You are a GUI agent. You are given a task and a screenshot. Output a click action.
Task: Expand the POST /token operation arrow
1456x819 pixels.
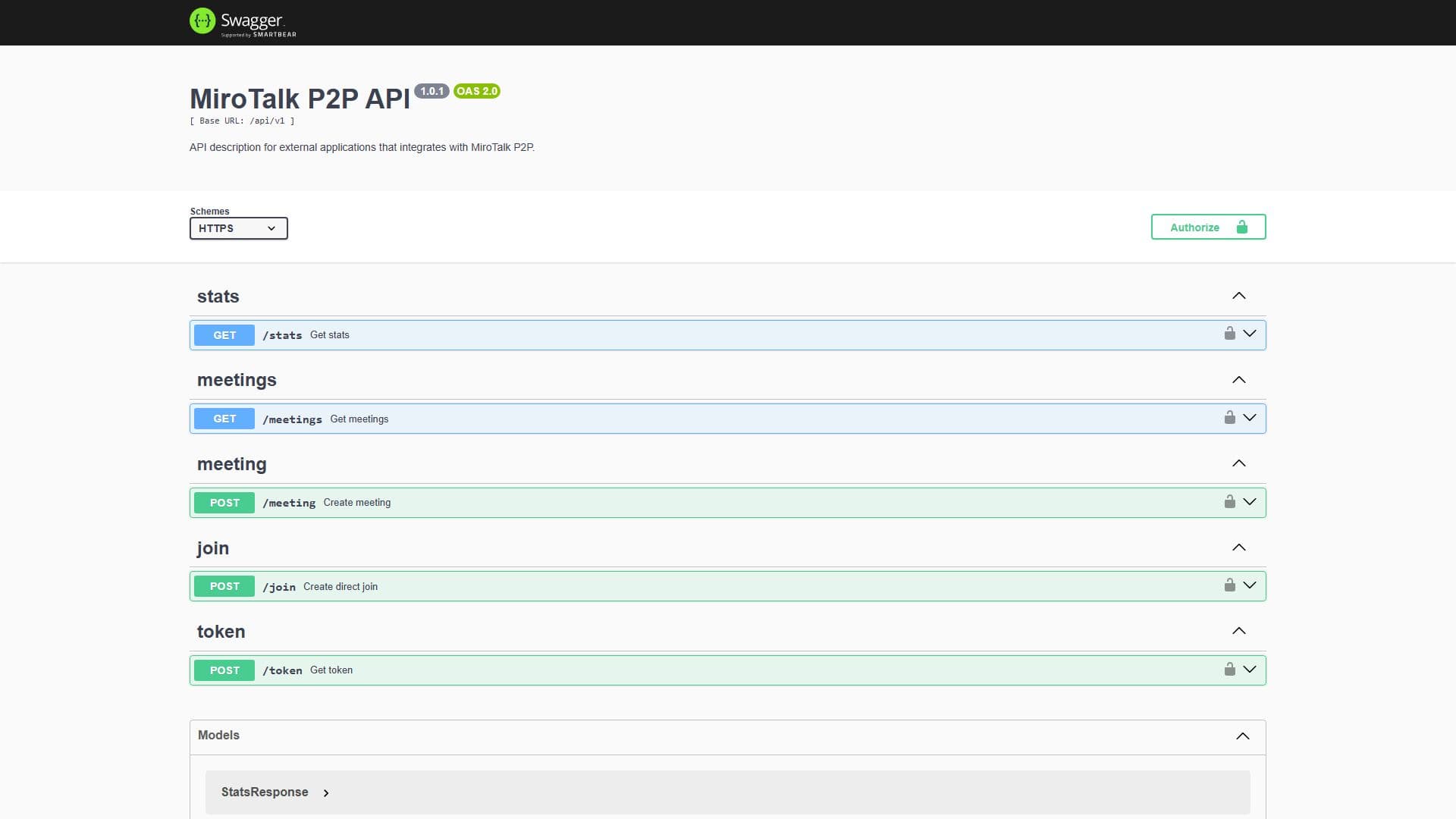(x=1250, y=670)
